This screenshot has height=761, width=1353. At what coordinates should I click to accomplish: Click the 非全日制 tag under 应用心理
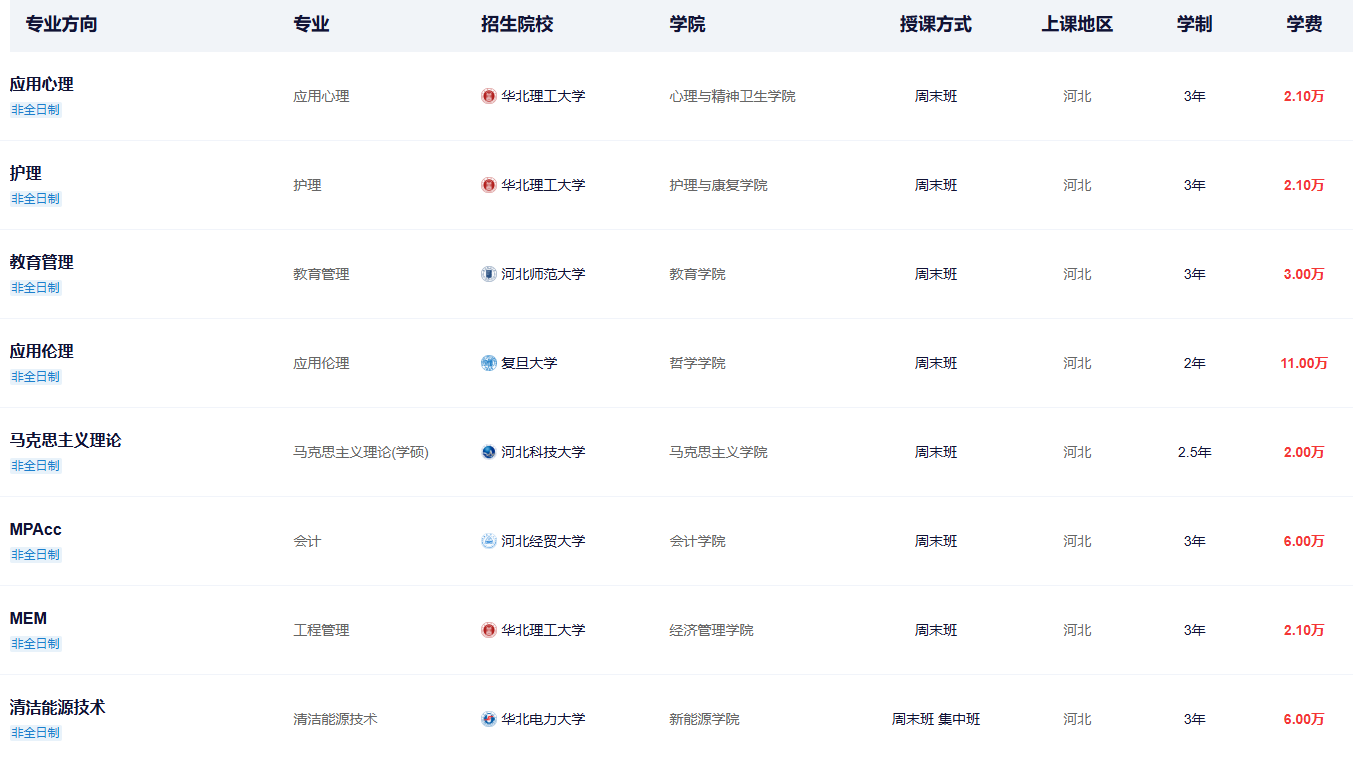pyautogui.click(x=36, y=110)
